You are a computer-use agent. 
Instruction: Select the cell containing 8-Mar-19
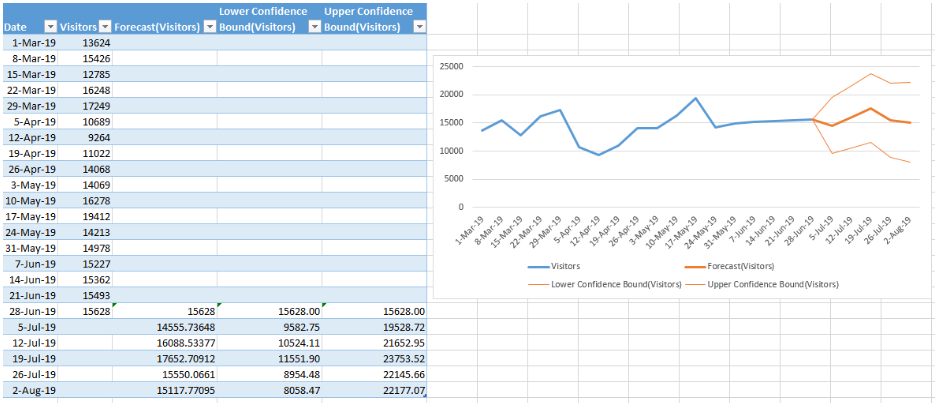click(29, 58)
